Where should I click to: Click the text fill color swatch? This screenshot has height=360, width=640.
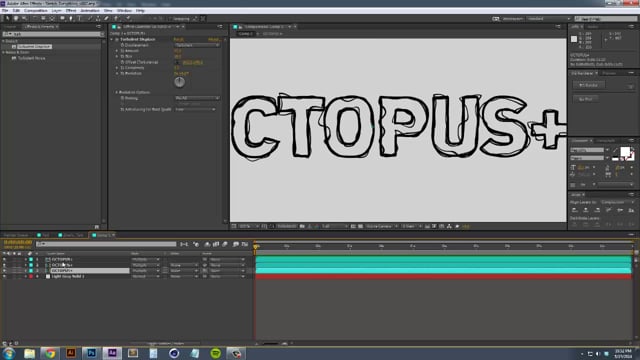click(624, 151)
